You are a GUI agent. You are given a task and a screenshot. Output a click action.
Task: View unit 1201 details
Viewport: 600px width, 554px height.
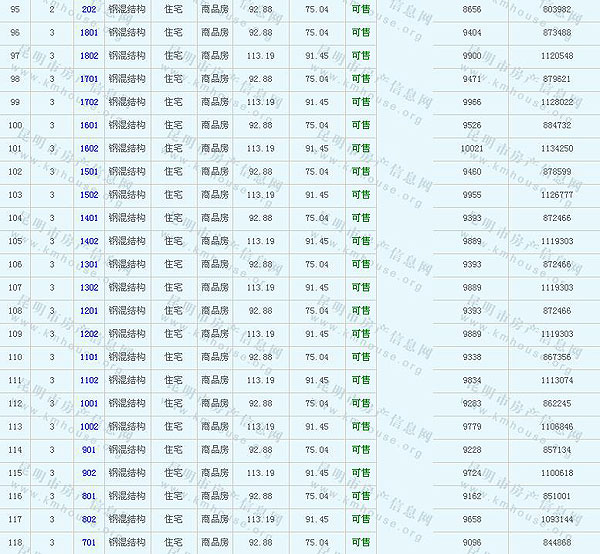[89, 311]
